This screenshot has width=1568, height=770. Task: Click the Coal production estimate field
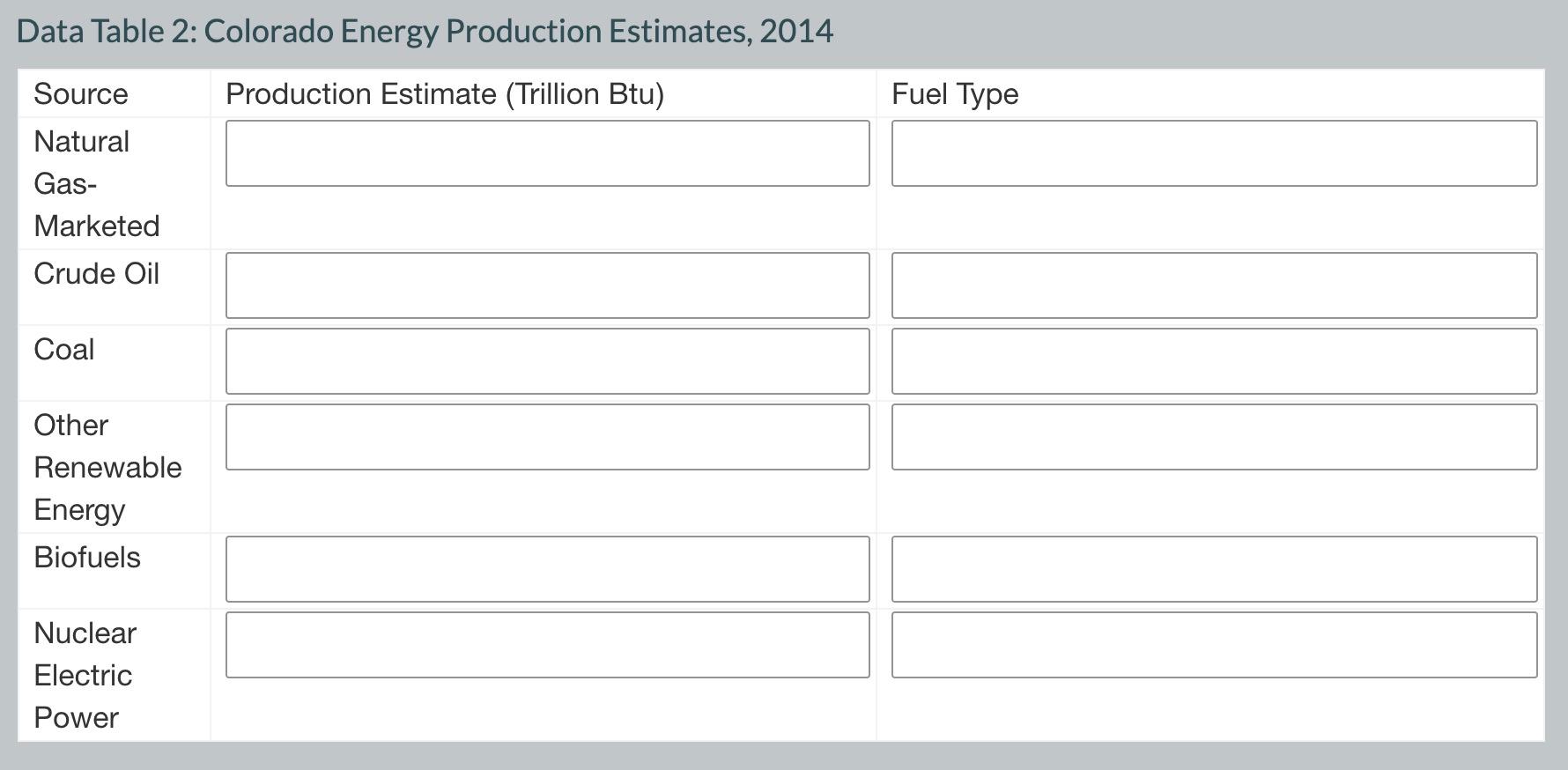point(546,360)
